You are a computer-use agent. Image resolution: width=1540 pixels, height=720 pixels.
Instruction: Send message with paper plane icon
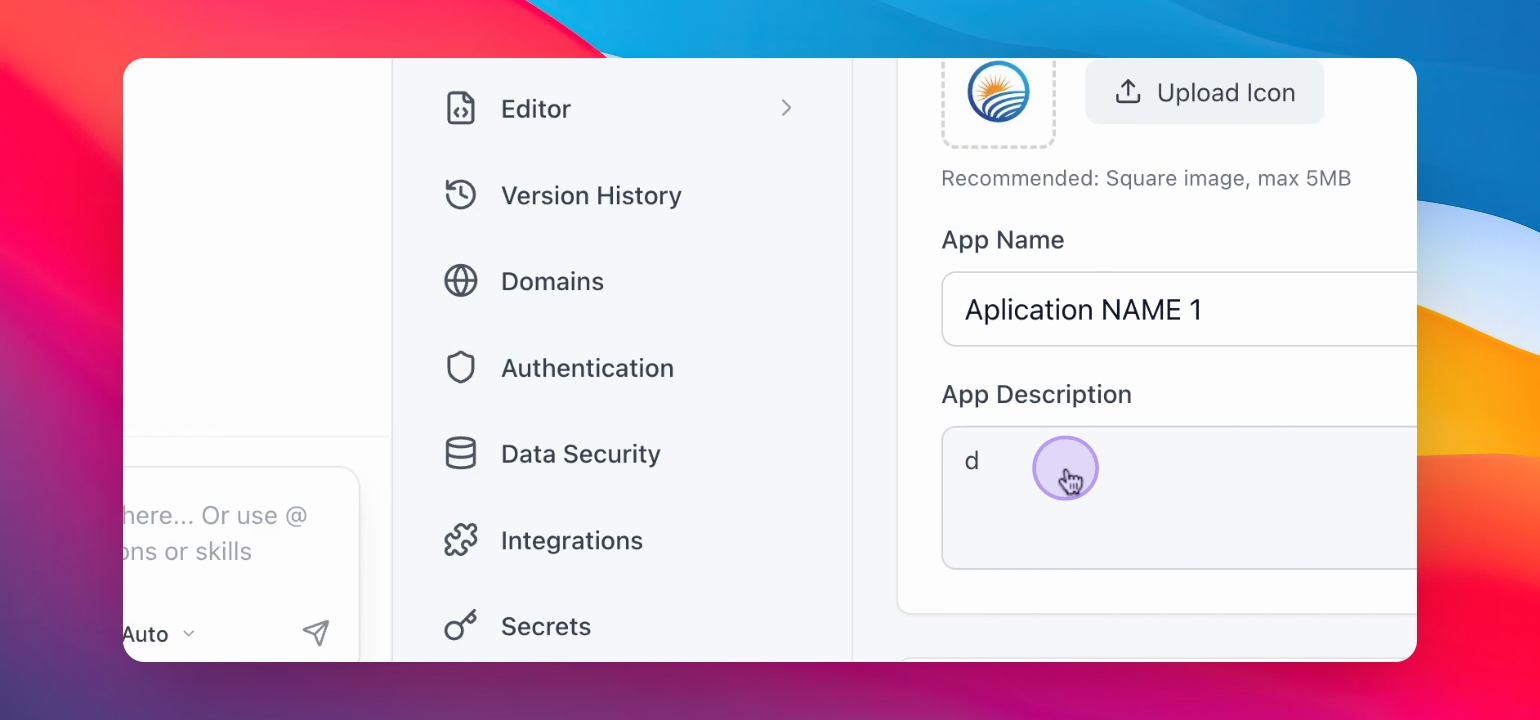click(316, 632)
